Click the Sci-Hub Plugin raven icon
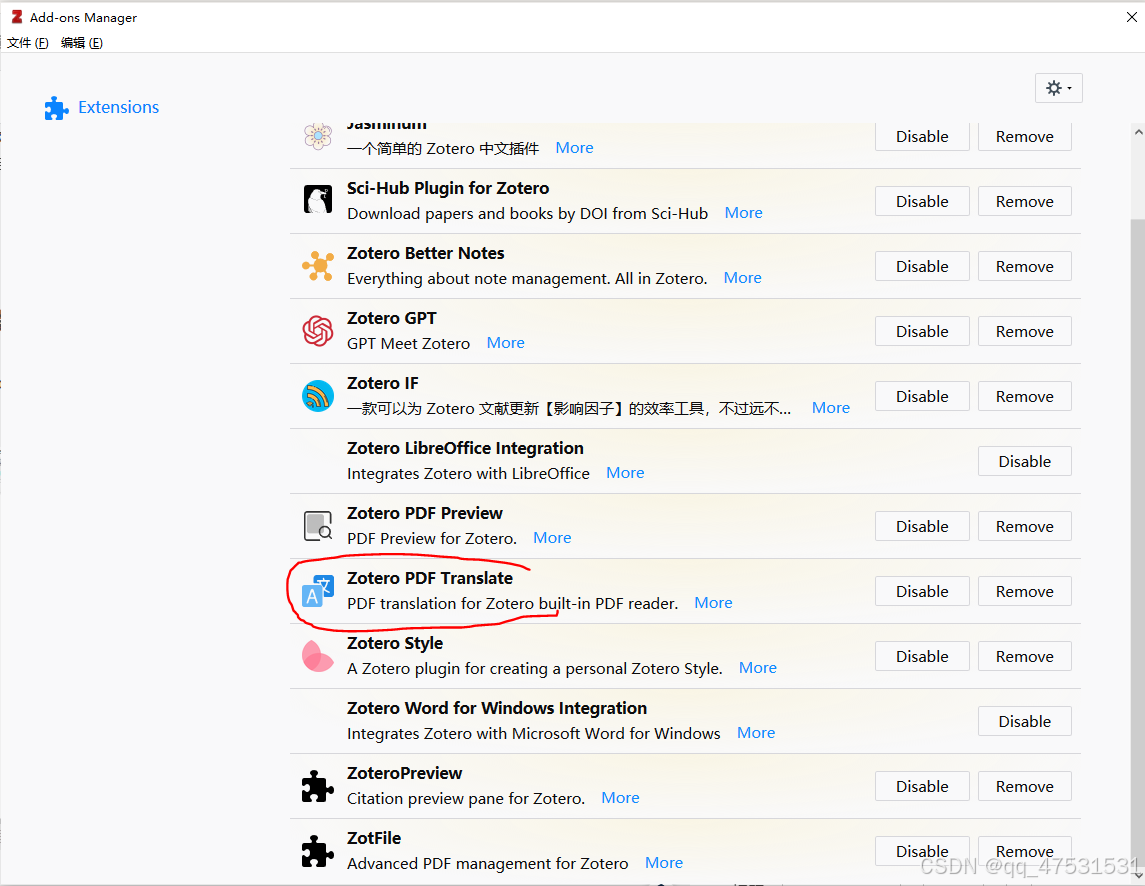Viewport: 1145px width, 886px height. click(x=318, y=199)
